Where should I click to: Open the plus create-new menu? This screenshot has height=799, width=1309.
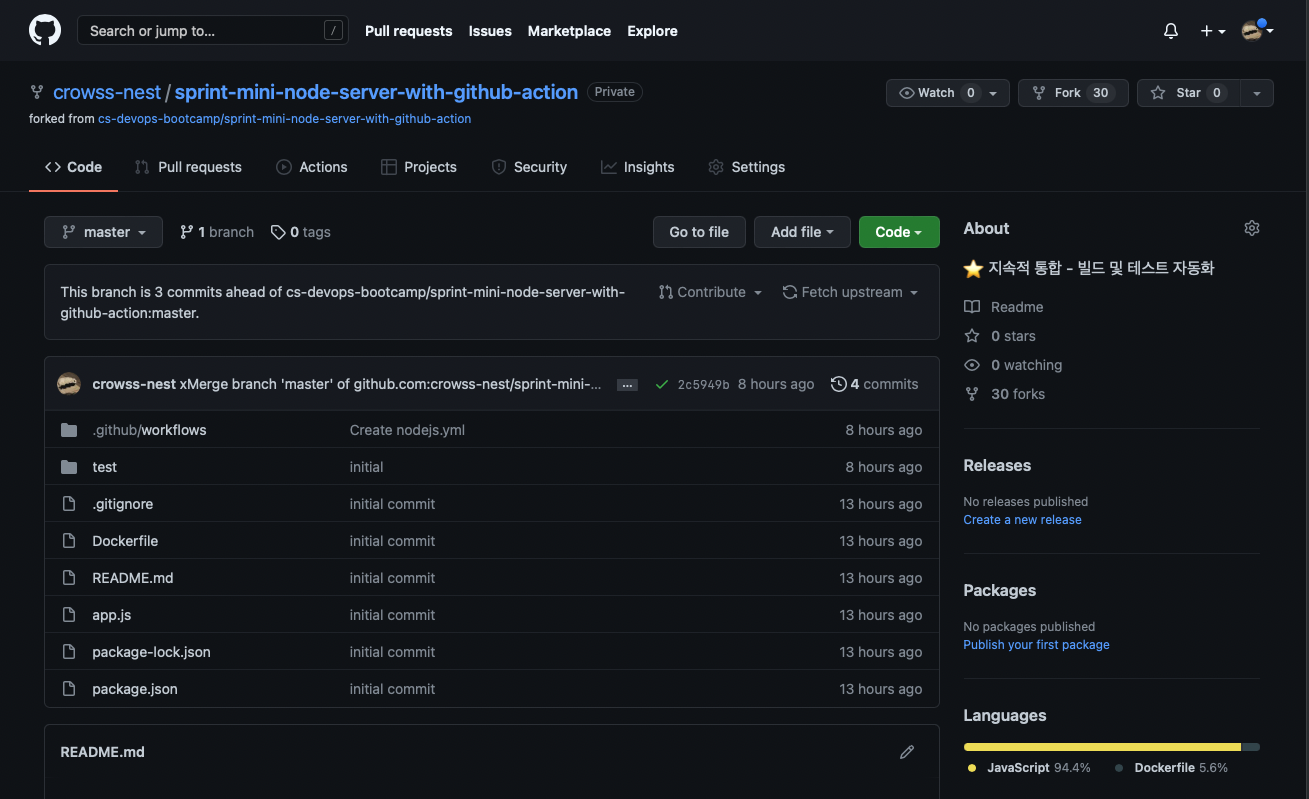pyautogui.click(x=1213, y=31)
